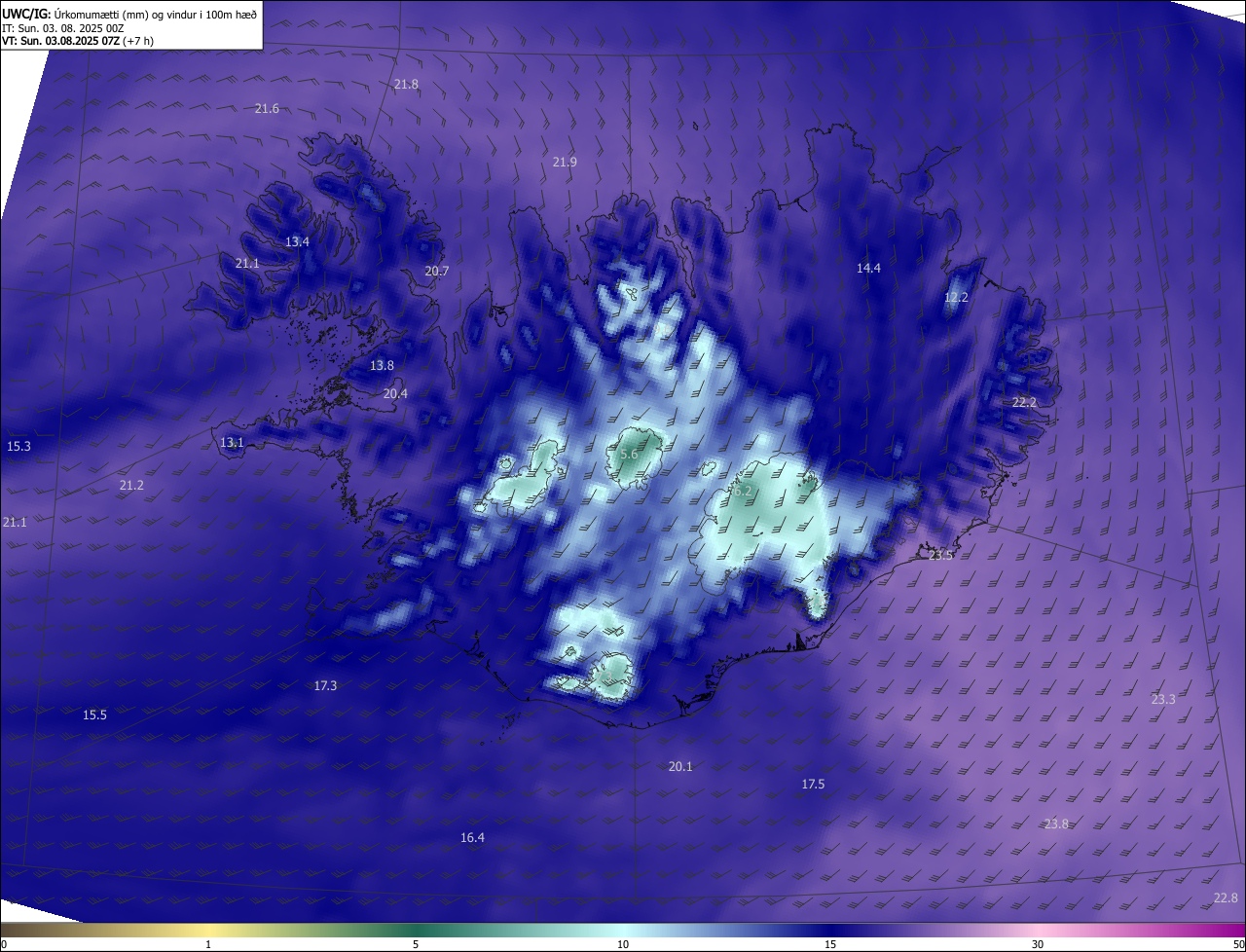The height and width of the screenshot is (952, 1246).
Task: Click the 17.3 value label
Action: (325, 686)
